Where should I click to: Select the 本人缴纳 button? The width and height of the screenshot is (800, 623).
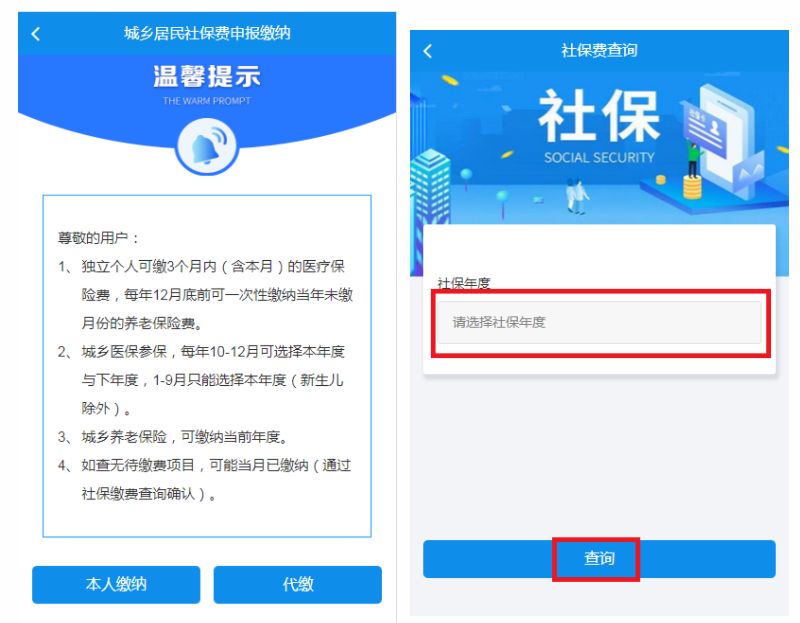click(x=116, y=584)
